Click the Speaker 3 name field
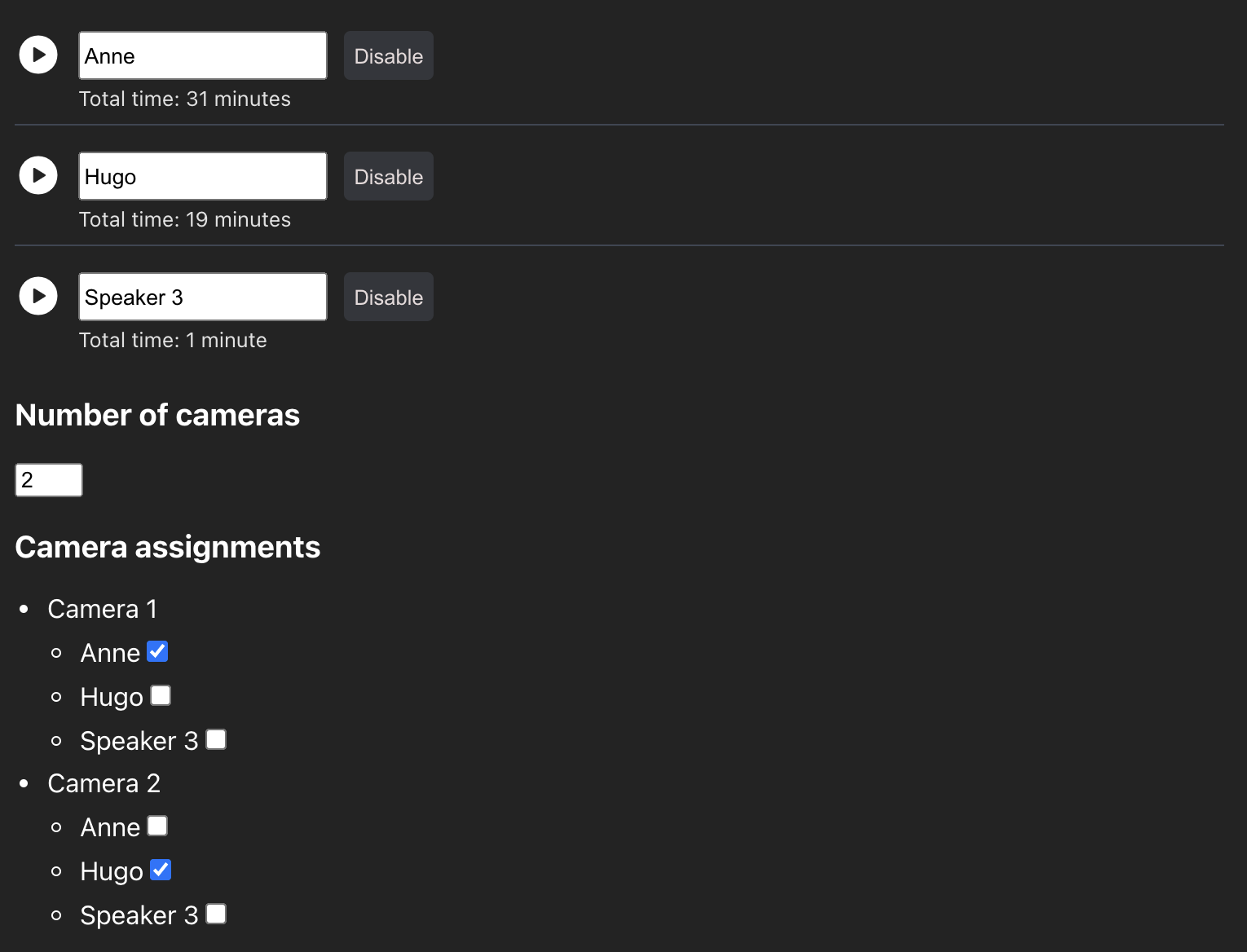The height and width of the screenshot is (952, 1247). tap(202, 296)
